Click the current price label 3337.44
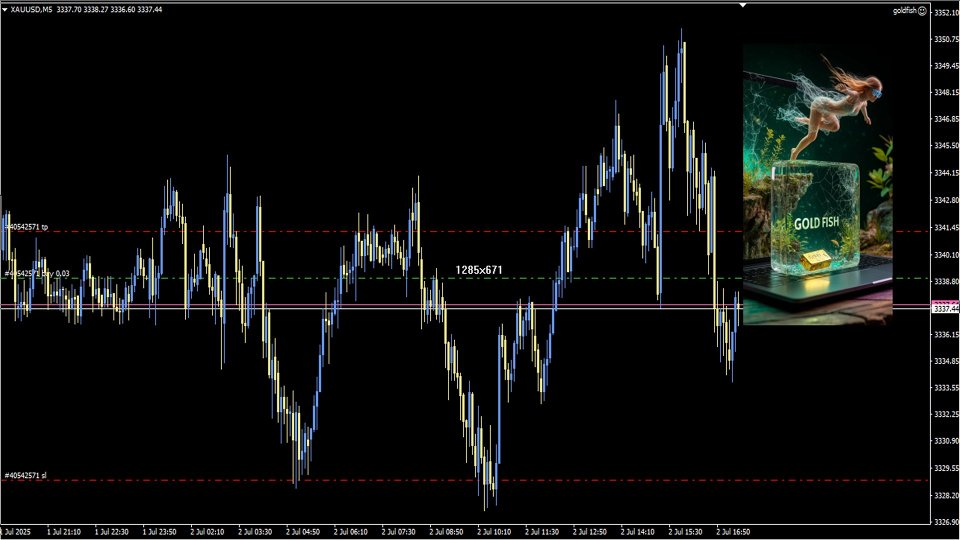 coord(945,309)
